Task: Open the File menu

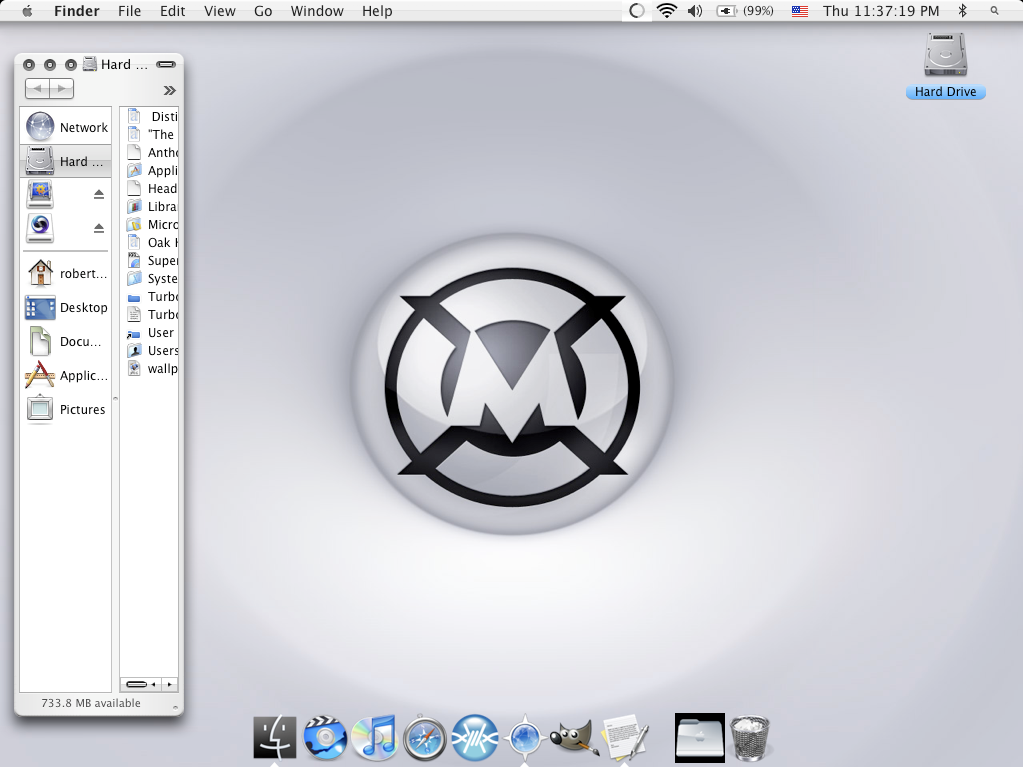Action: (129, 11)
